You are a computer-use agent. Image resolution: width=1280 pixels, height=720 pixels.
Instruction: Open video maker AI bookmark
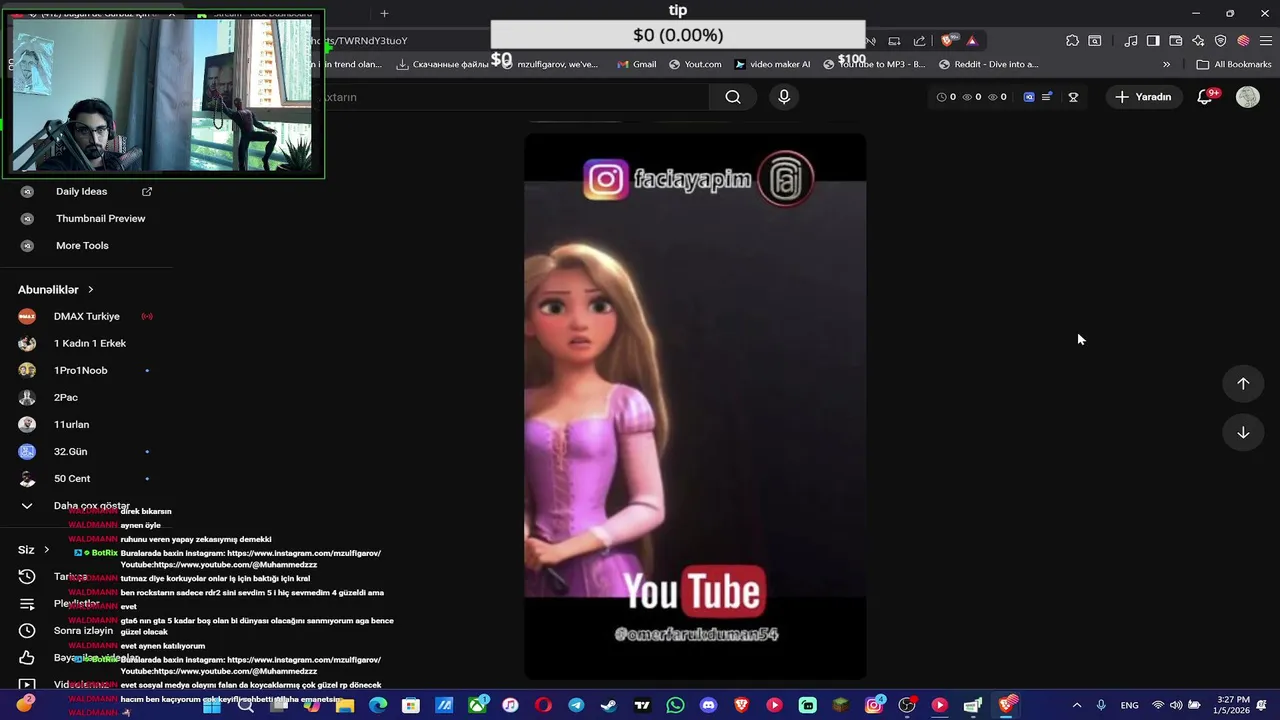click(x=772, y=64)
